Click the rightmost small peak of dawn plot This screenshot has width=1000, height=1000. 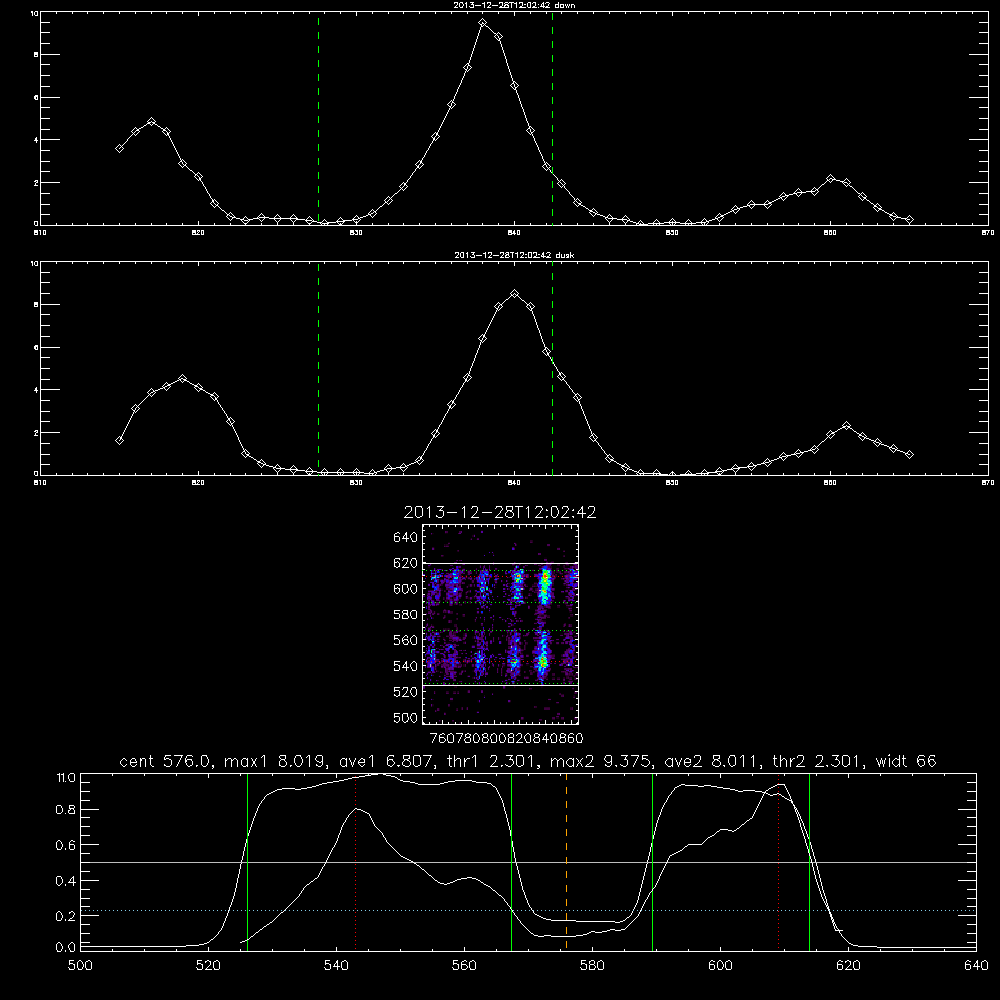pos(830,179)
